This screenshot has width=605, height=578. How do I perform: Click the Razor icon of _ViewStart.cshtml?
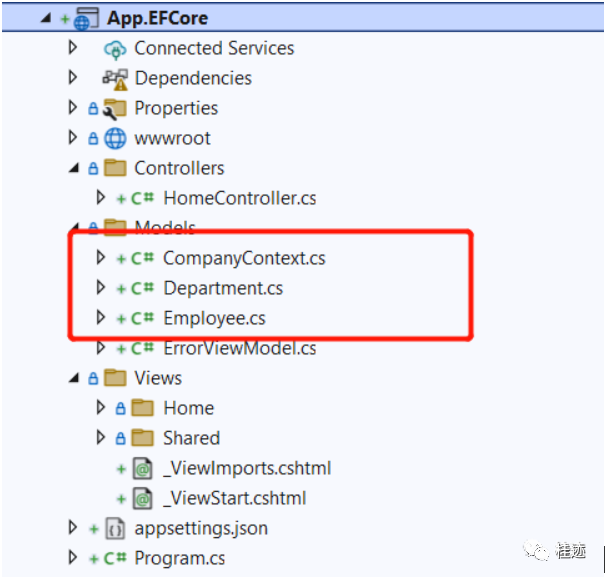[x=142, y=499]
